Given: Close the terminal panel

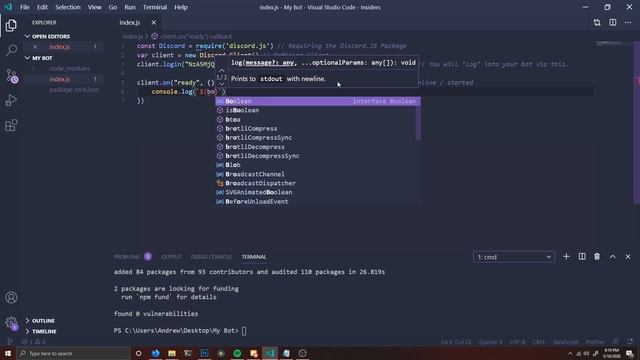Looking at the screenshot, I should [x=628, y=256].
